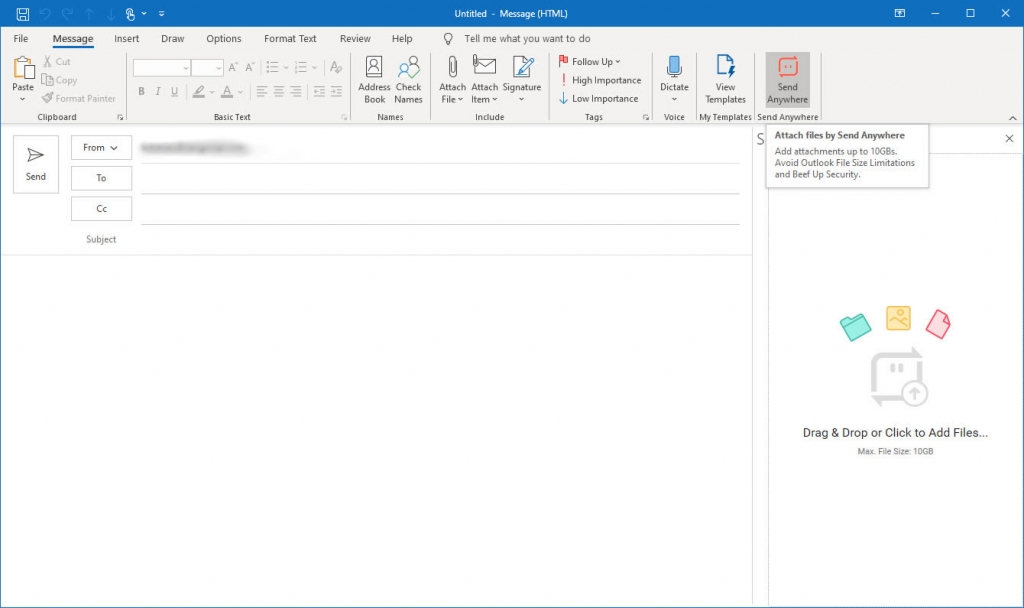
Task: Open the Font Color swatch
Action: 228,91
